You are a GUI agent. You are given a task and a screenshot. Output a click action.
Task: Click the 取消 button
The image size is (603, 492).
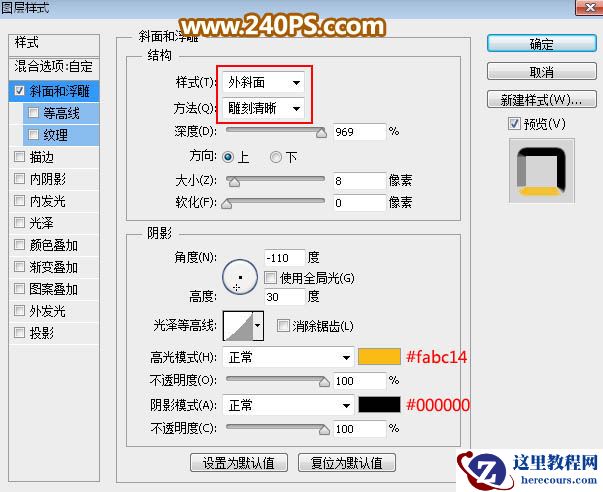point(541,72)
